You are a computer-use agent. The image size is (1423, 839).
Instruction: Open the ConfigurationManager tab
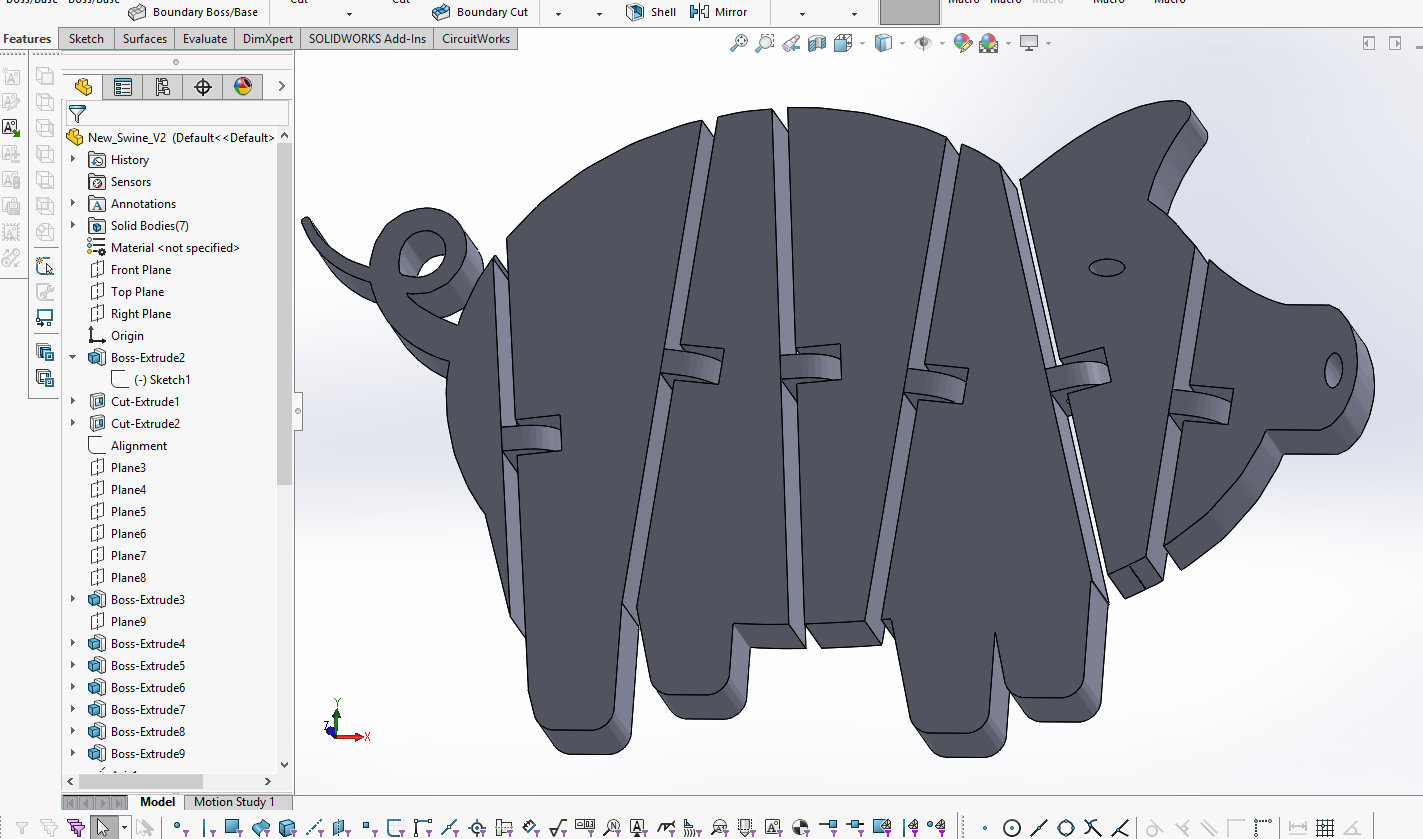(x=163, y=87)
